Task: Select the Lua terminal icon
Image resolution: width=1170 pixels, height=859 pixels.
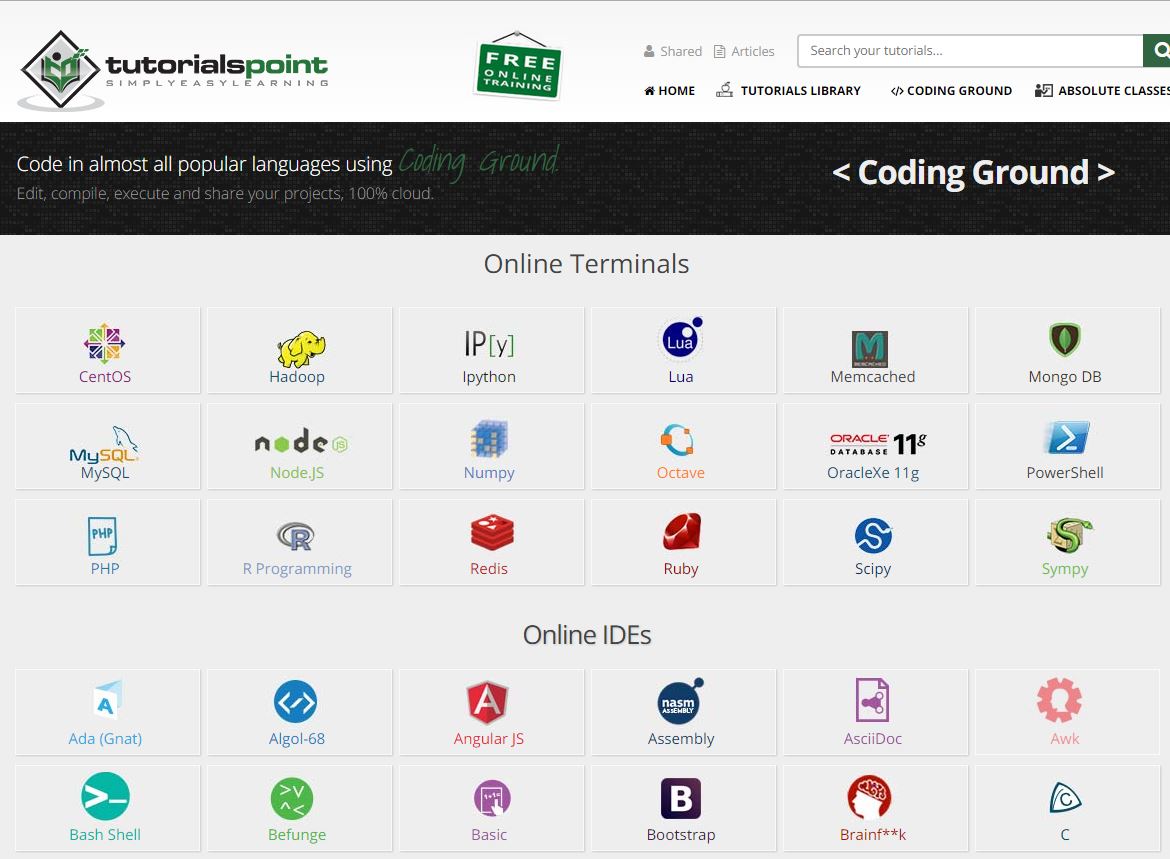Action: coord(682,340)
